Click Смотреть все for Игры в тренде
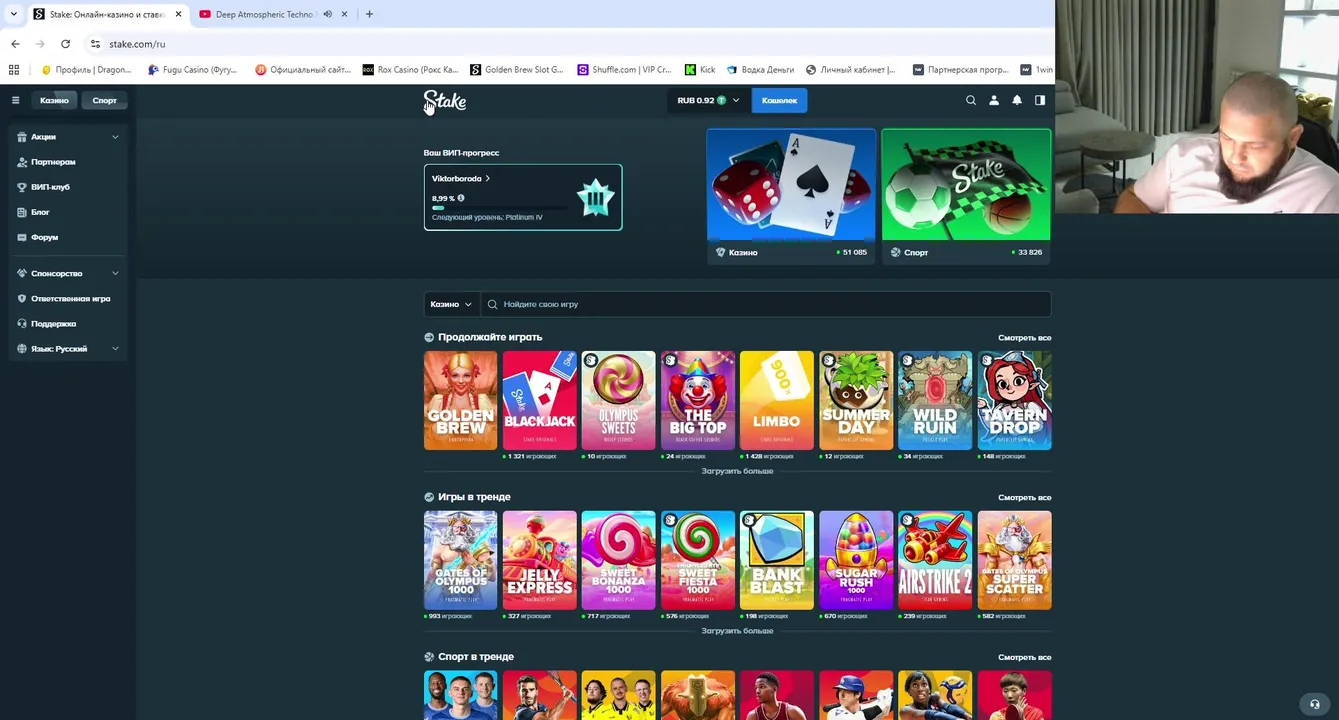 [x=1024, y=498]
